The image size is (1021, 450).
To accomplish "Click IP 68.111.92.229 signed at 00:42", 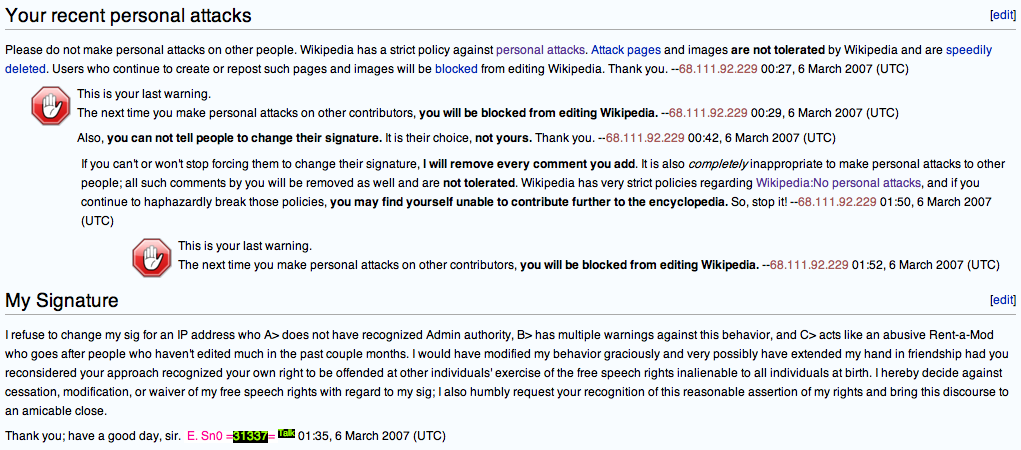I will point(645,138).
